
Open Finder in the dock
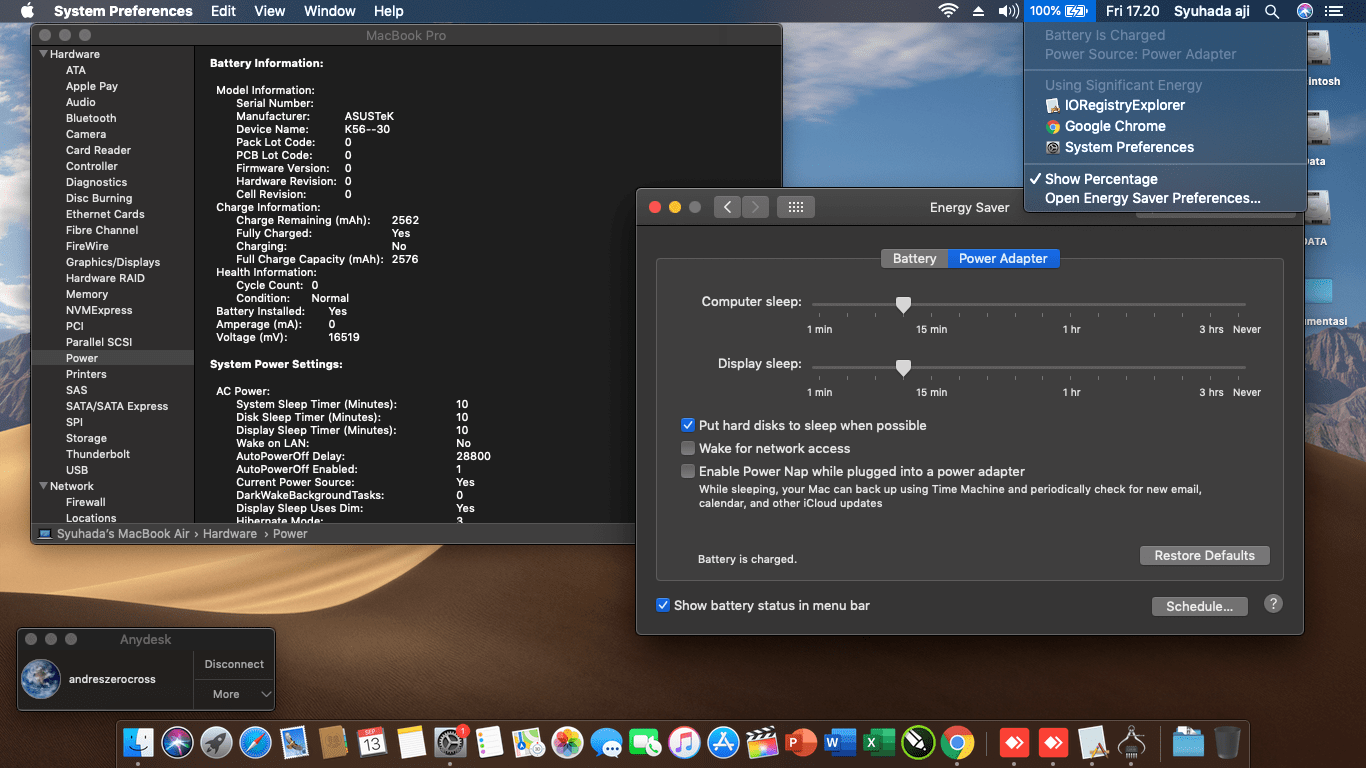point(138,743)
